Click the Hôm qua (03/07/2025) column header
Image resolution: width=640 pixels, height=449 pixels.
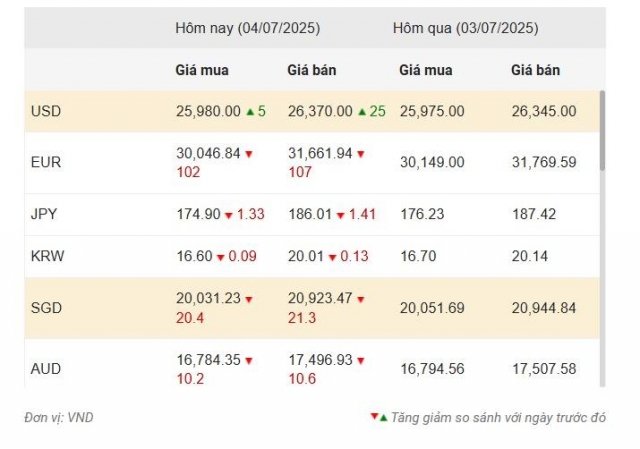pos(465,28)
